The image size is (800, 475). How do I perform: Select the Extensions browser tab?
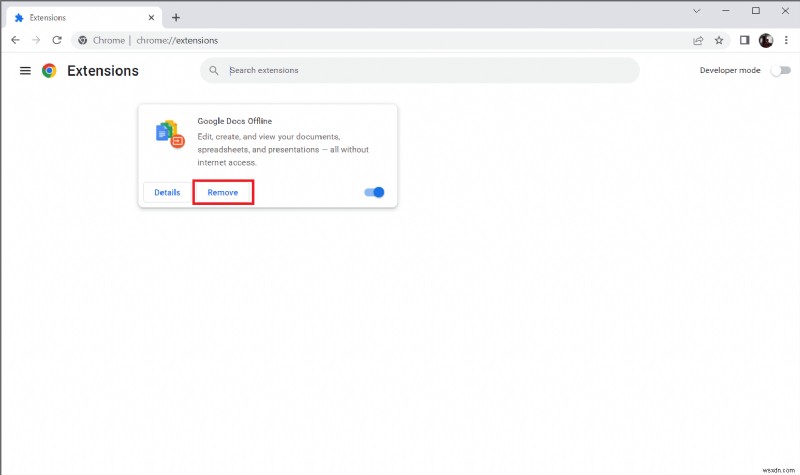(x=84, y=17)
